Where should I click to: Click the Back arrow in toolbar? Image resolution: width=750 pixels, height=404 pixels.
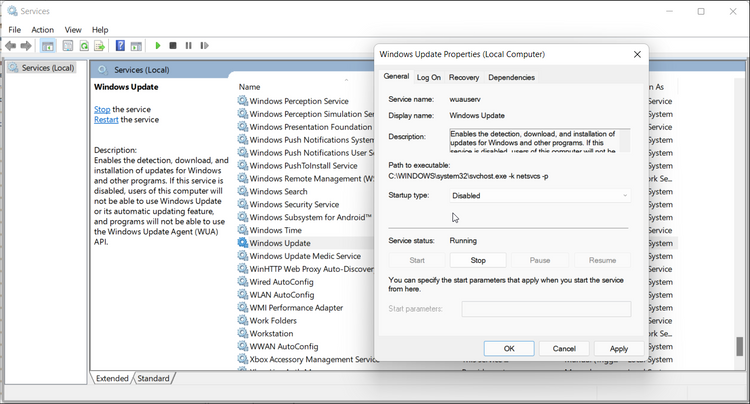pyautogui.click(x=11, y=46)
